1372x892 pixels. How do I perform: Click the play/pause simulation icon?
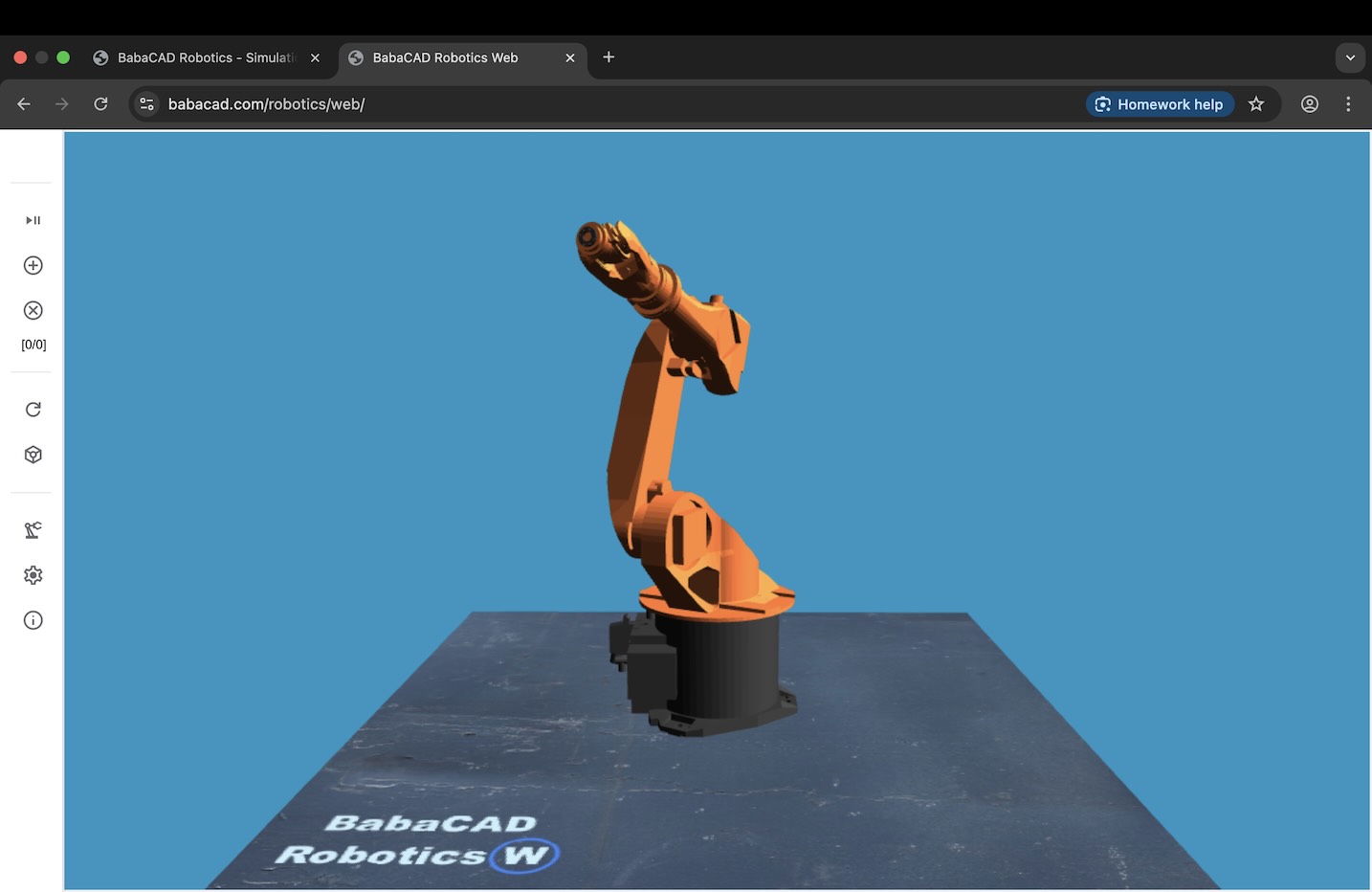pyautogui.click(x=32, y=219)
